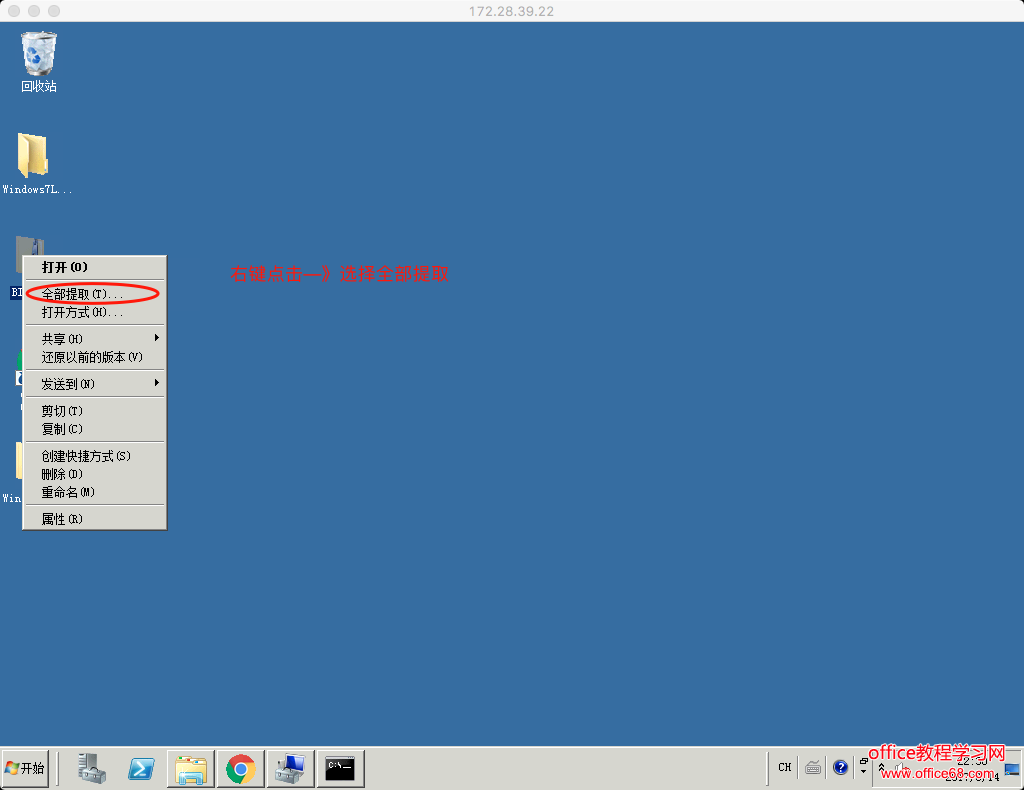Choose 打开(O) in the context menu
Screen dimensions: 1024x790
tap(95, 267)
